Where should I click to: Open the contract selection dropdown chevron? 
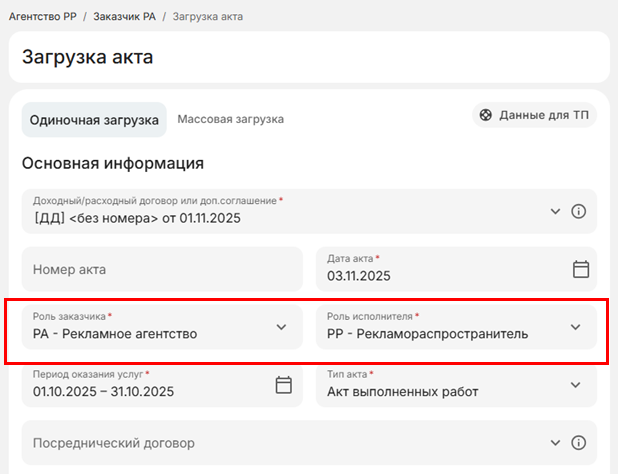coord(556,212)
